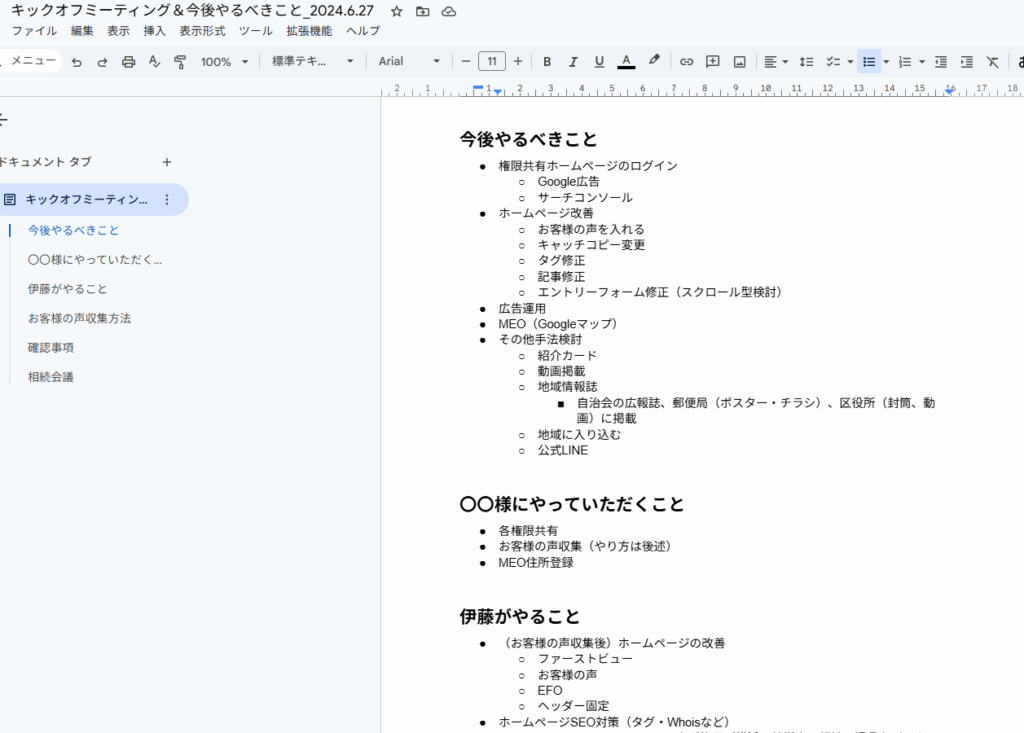Viewport: 1024px width, 733px height.
Task: Select the paint format roller tool
Action: pos(180,62)
